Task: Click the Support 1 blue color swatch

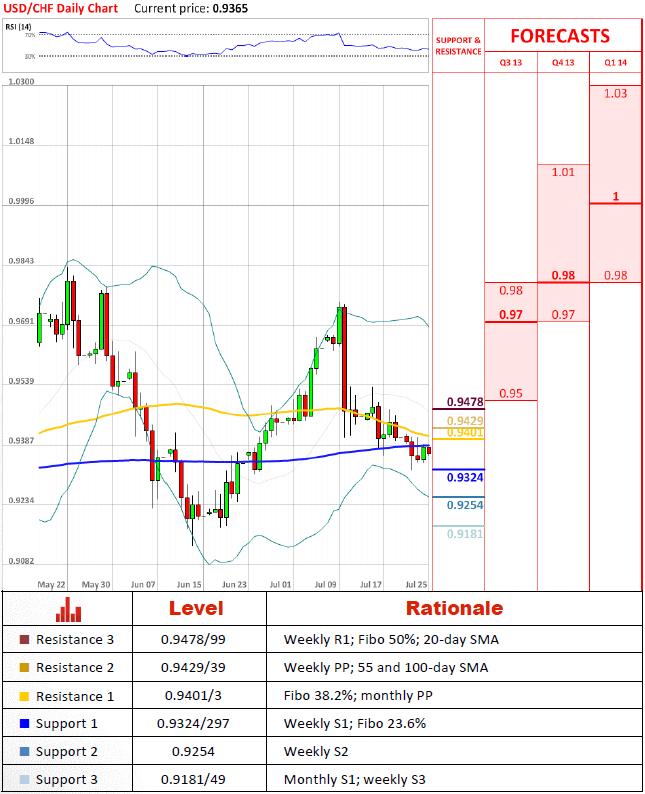Action: [24, 724]
